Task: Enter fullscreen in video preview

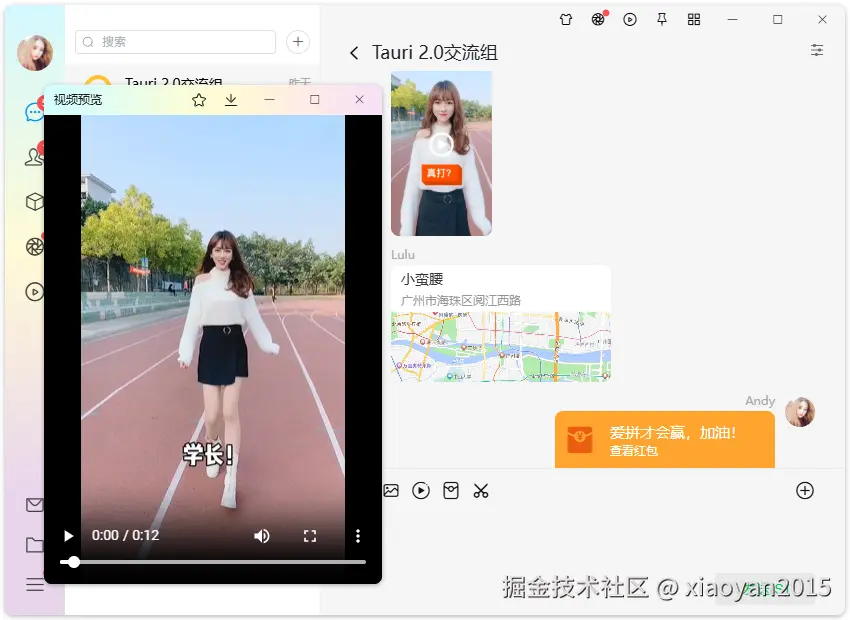Action: (x=310, y=536)
